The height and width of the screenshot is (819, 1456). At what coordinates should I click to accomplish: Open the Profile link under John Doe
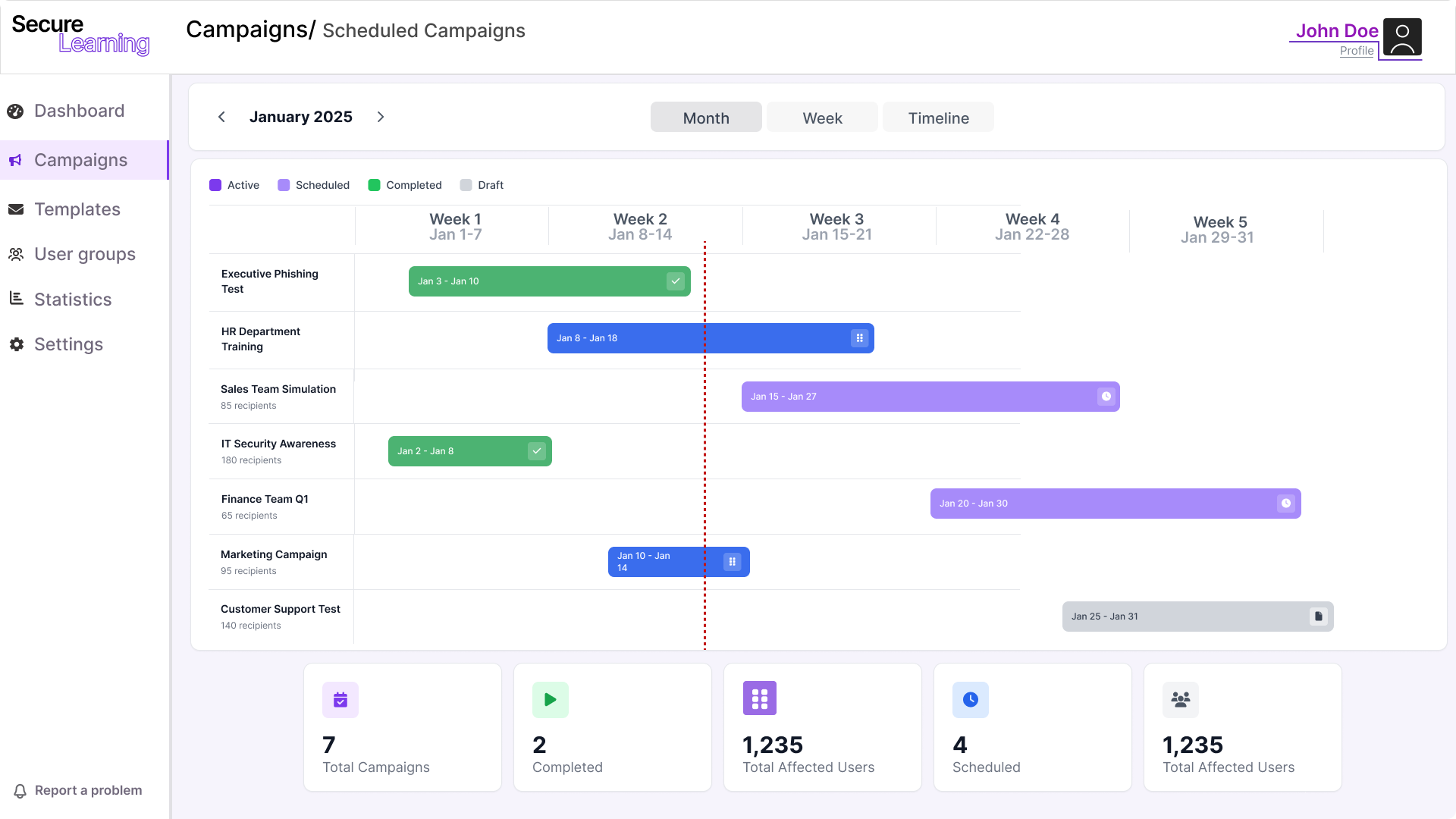pos(1356,51)
